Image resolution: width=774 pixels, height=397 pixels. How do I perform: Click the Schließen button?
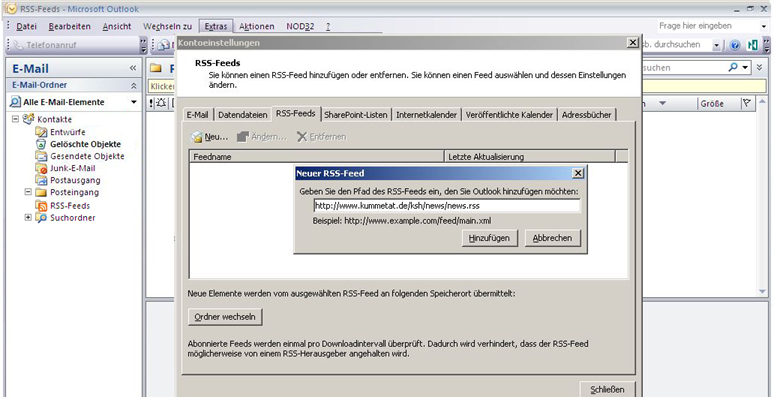pos(607,389)
